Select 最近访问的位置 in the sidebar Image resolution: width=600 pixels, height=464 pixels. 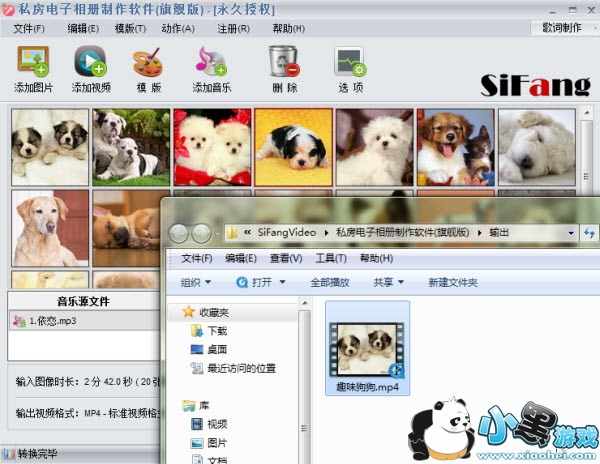241,368
